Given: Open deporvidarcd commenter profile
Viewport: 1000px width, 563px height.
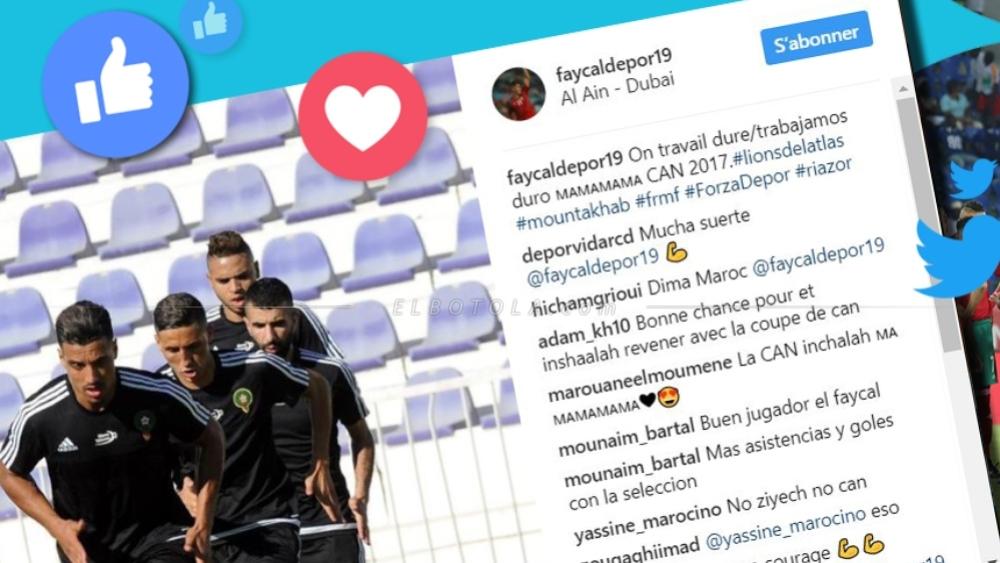Looking at the screenshot, I should (578, 246).
